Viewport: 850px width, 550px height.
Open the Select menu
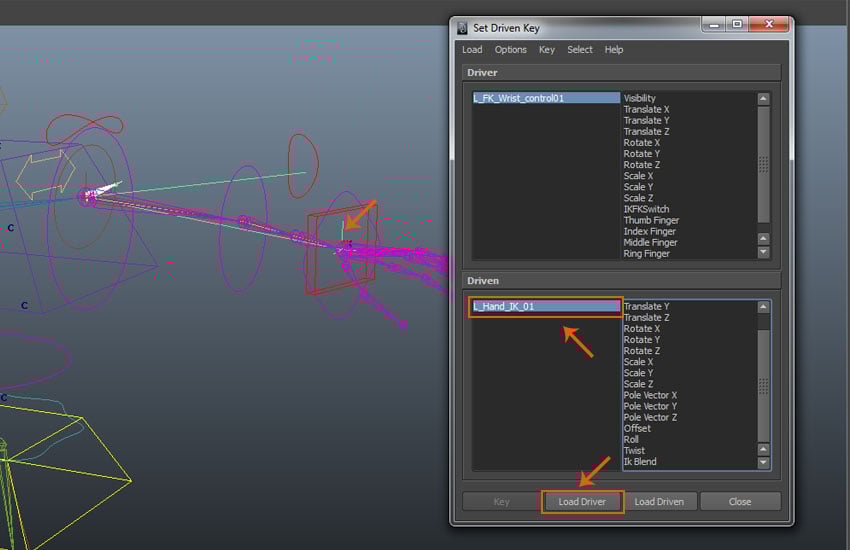tap(580, 50)
